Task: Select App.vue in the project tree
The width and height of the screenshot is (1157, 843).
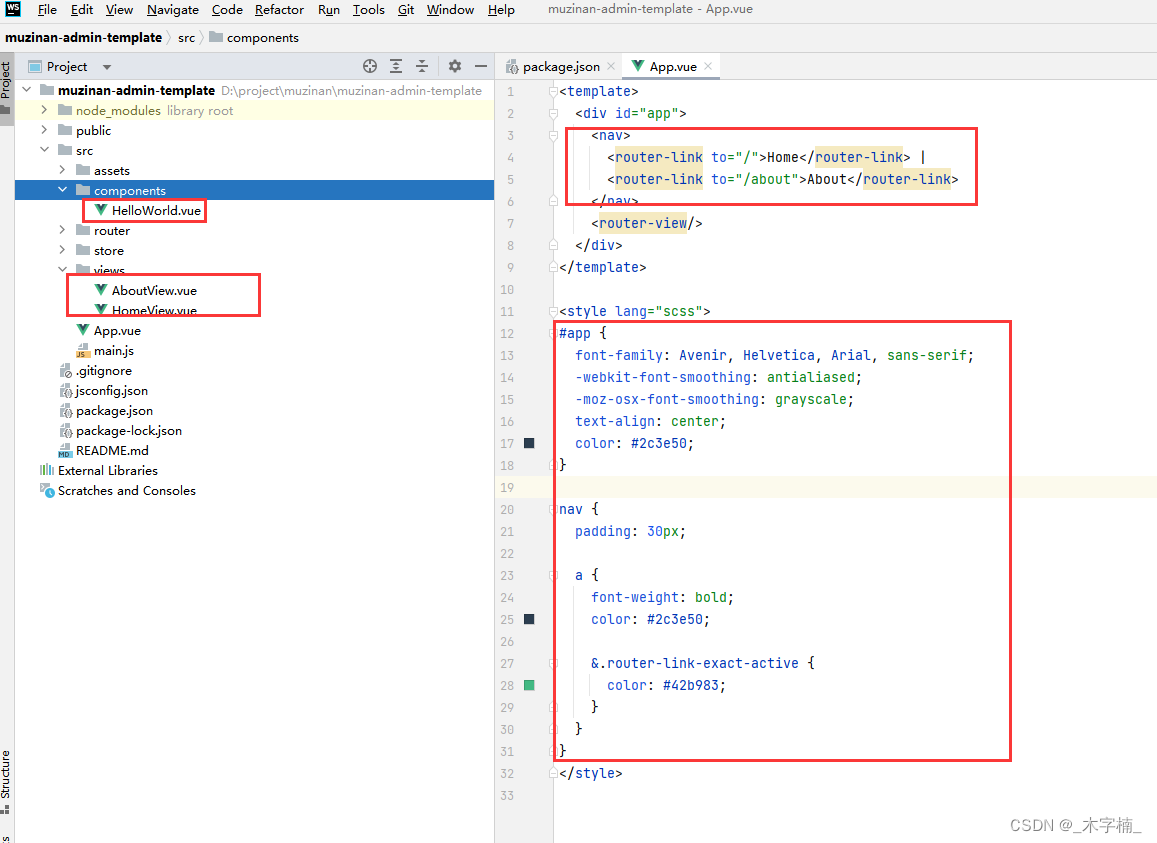Action: point(117,330)
